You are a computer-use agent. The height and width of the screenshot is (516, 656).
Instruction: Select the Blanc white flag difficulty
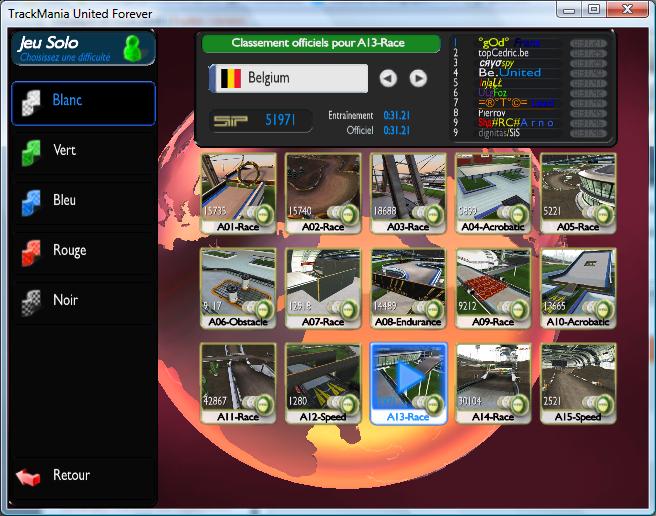point(83,102)
